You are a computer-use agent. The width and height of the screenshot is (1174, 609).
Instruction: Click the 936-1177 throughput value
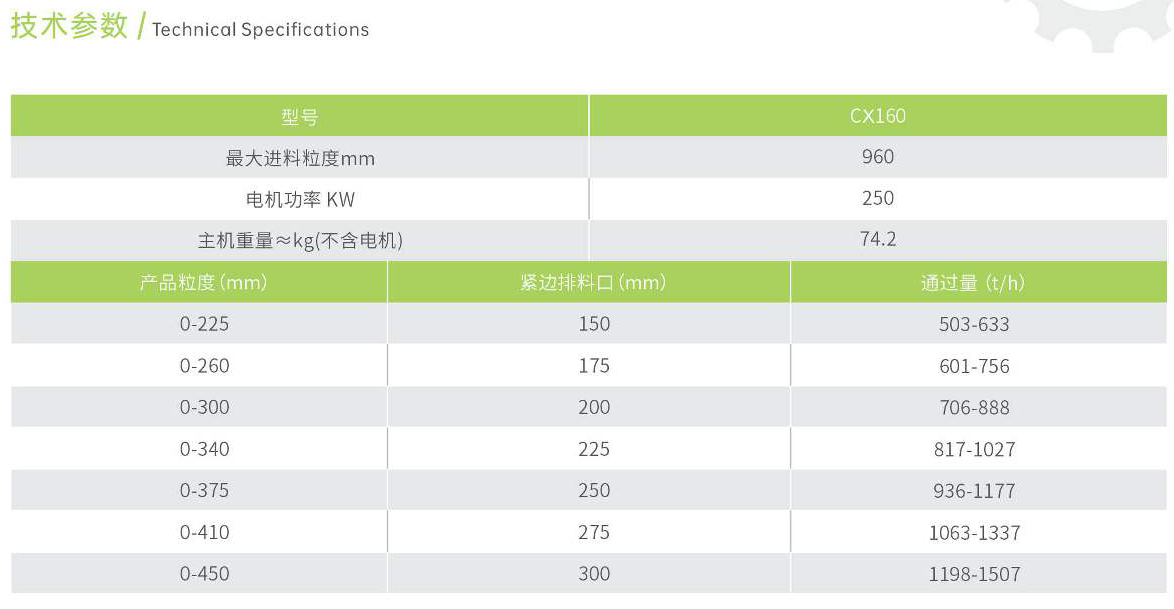click(974, 491)
